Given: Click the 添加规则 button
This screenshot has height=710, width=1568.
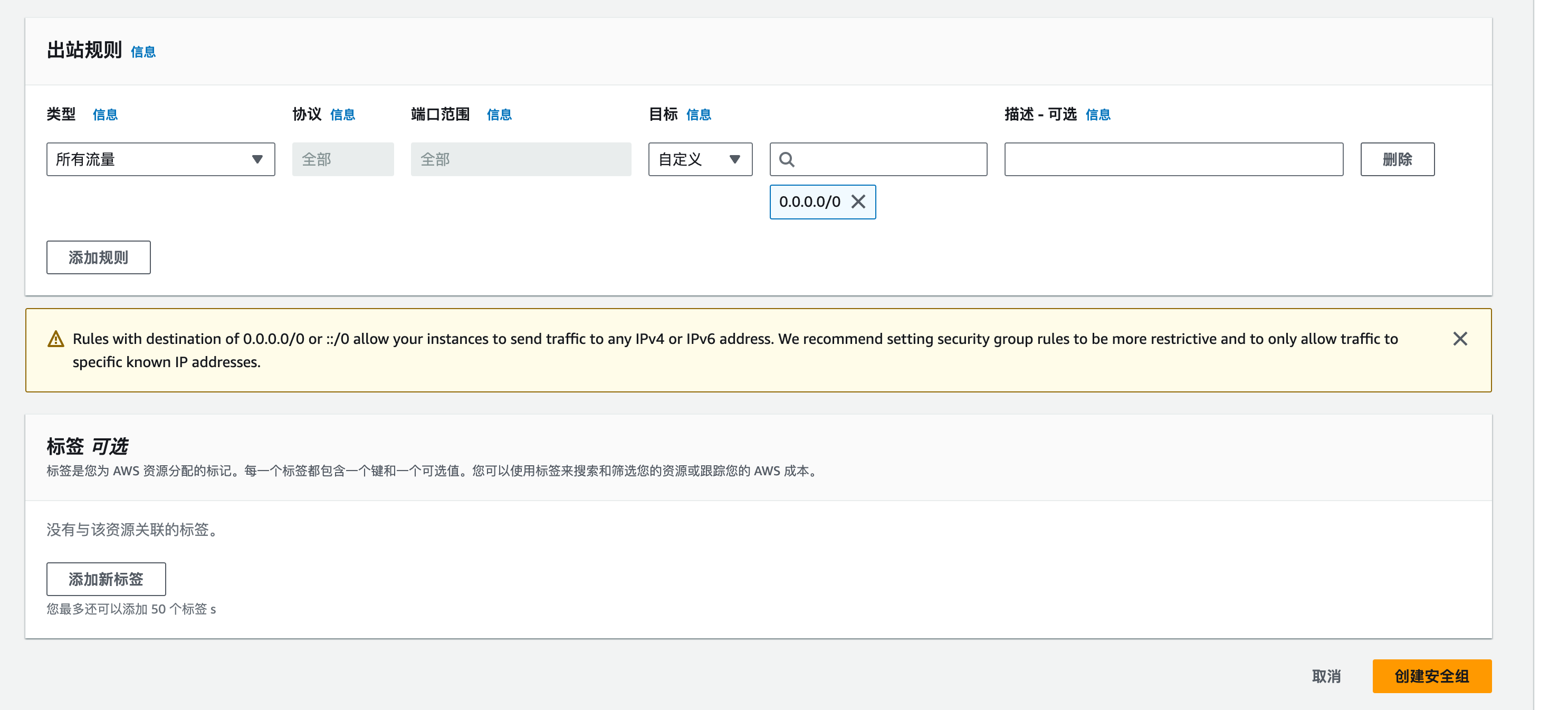Looking at the screenshot, I should click(99, 257).
